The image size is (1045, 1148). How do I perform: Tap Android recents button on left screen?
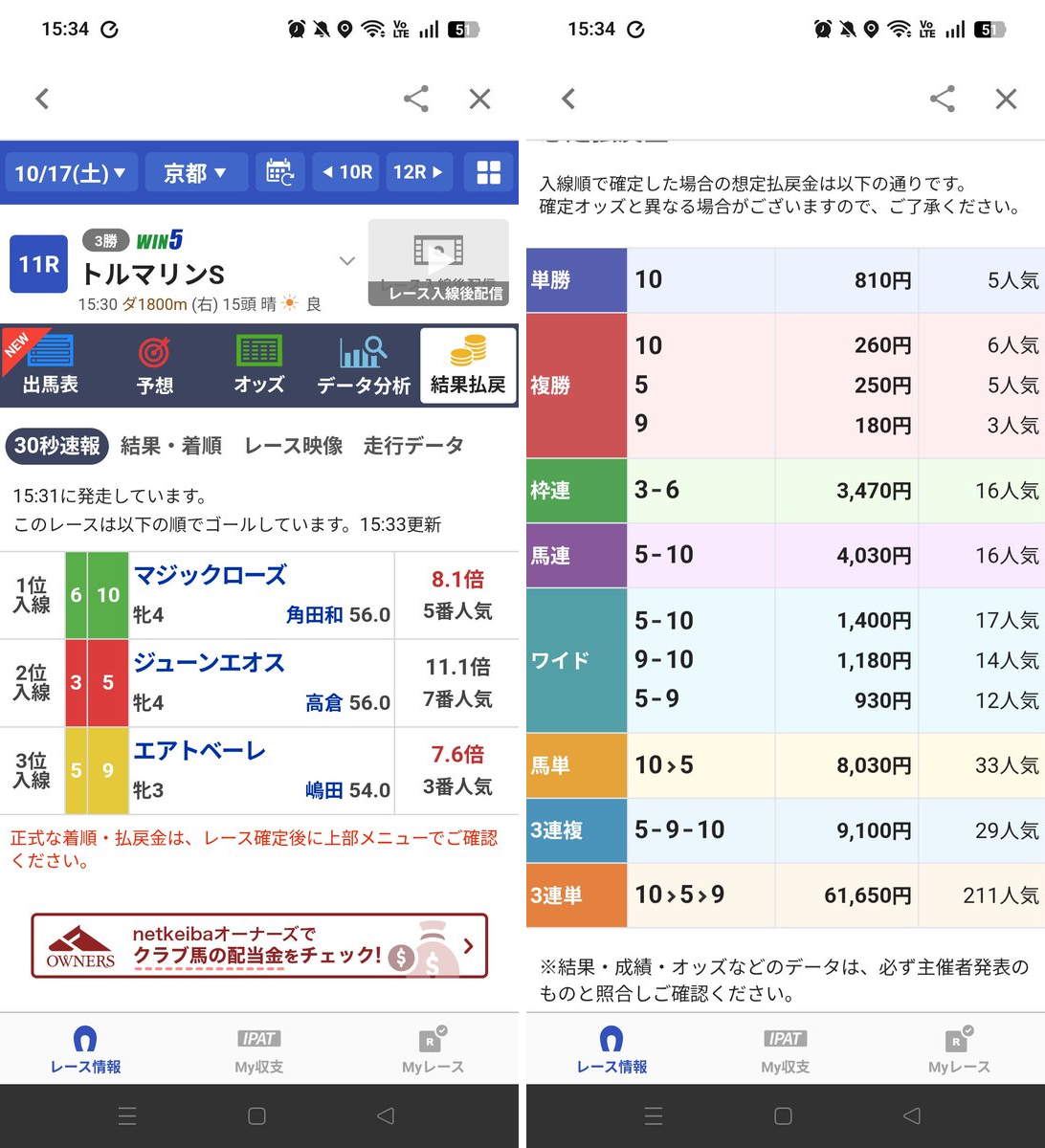tap(127, 1115)
